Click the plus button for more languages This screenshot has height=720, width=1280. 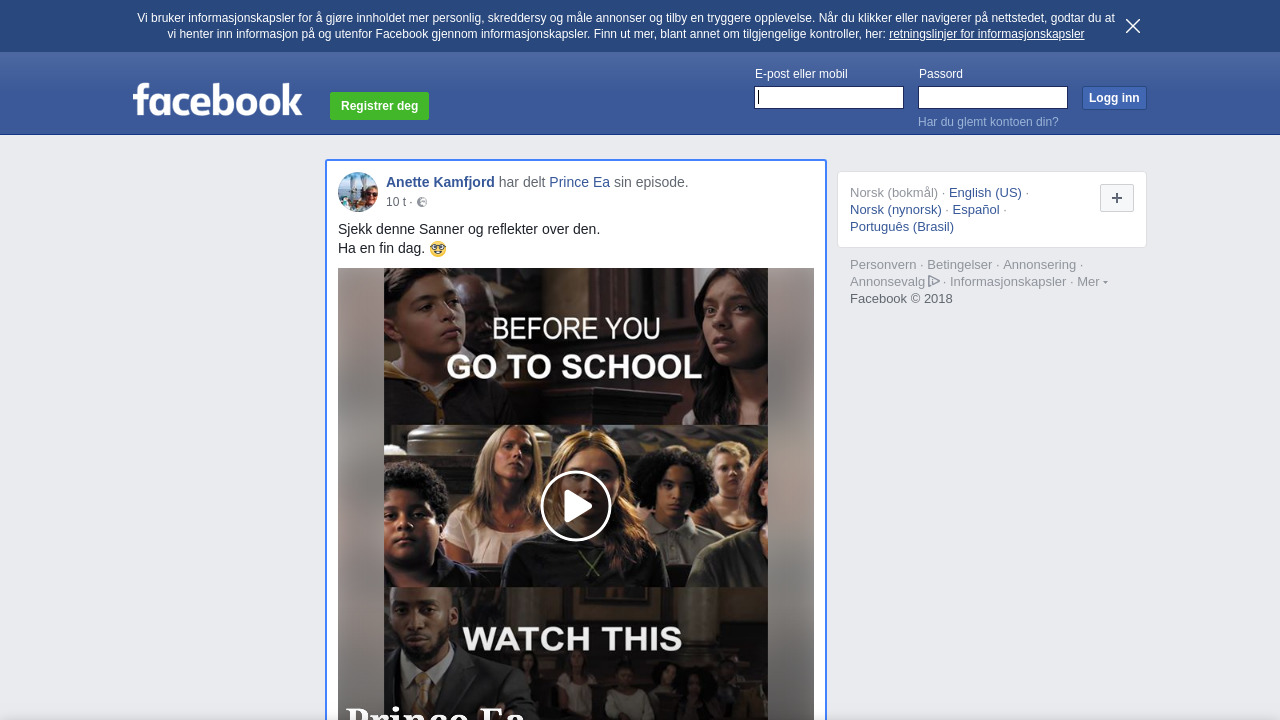pyautogui.click(x=1117, y=198)
